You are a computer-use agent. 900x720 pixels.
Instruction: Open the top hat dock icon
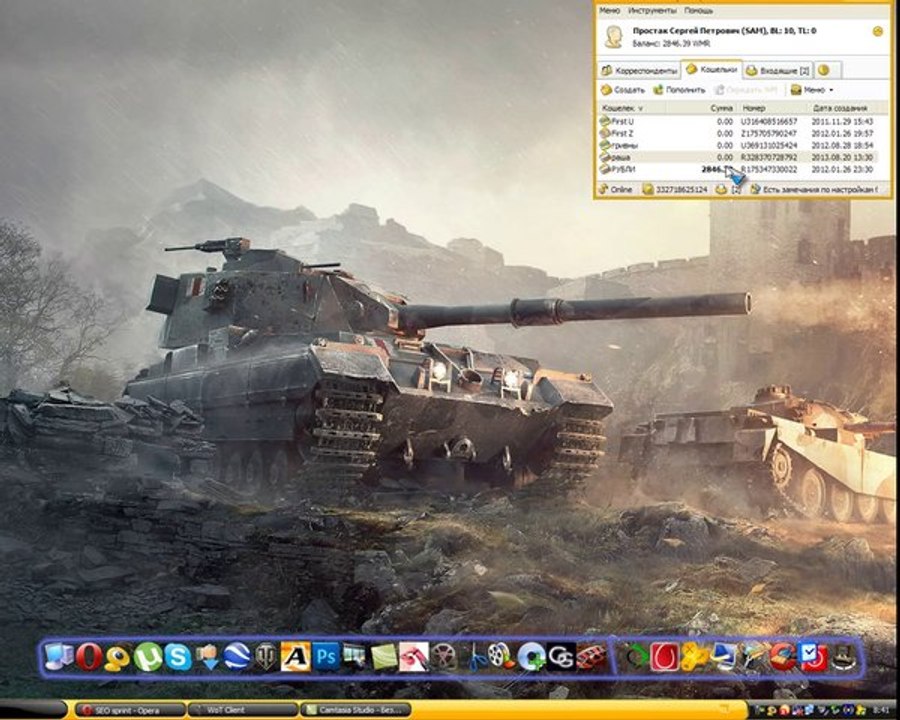click(844, 658)
